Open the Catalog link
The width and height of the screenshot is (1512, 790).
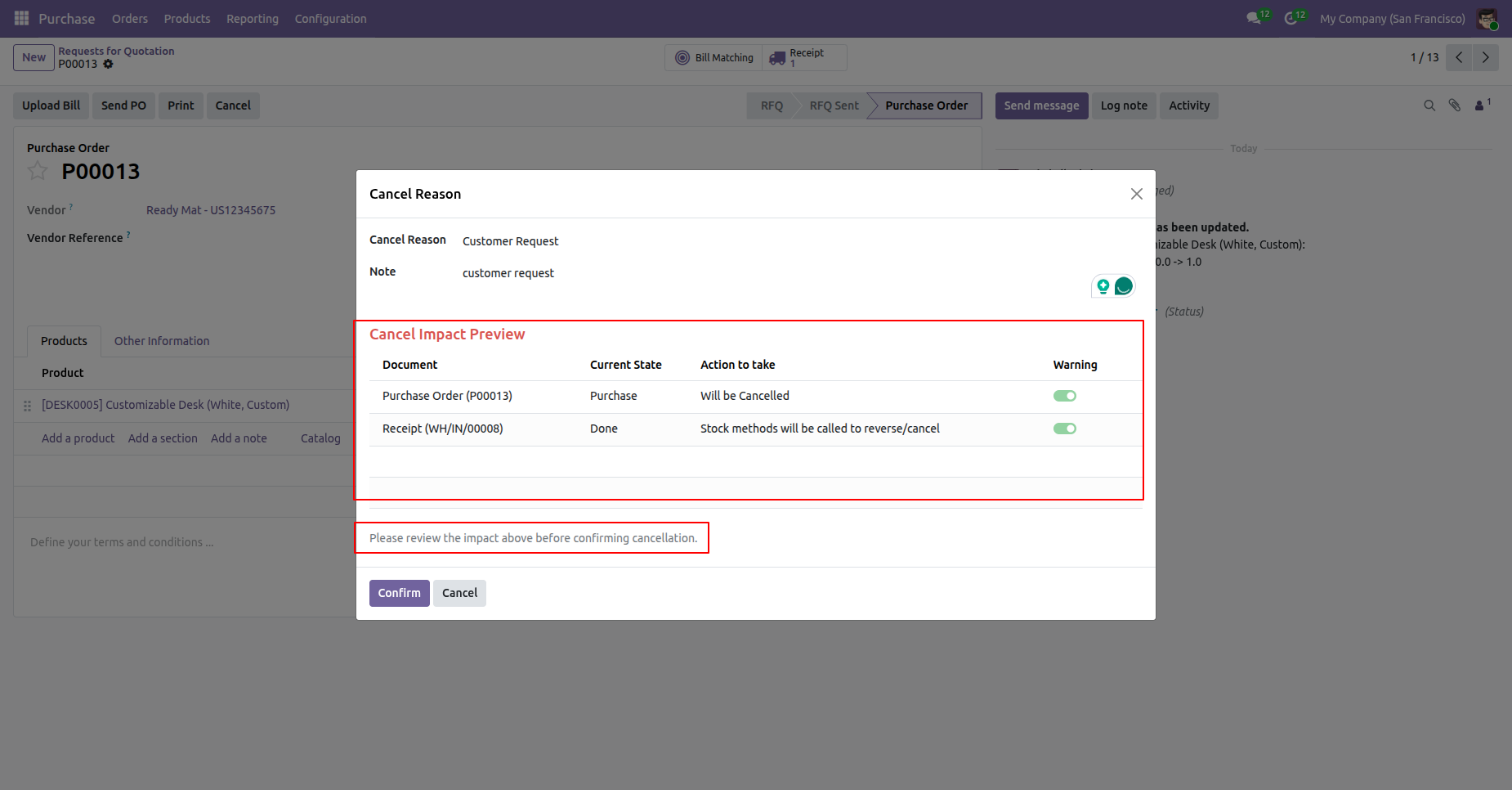tap(320, 438)
